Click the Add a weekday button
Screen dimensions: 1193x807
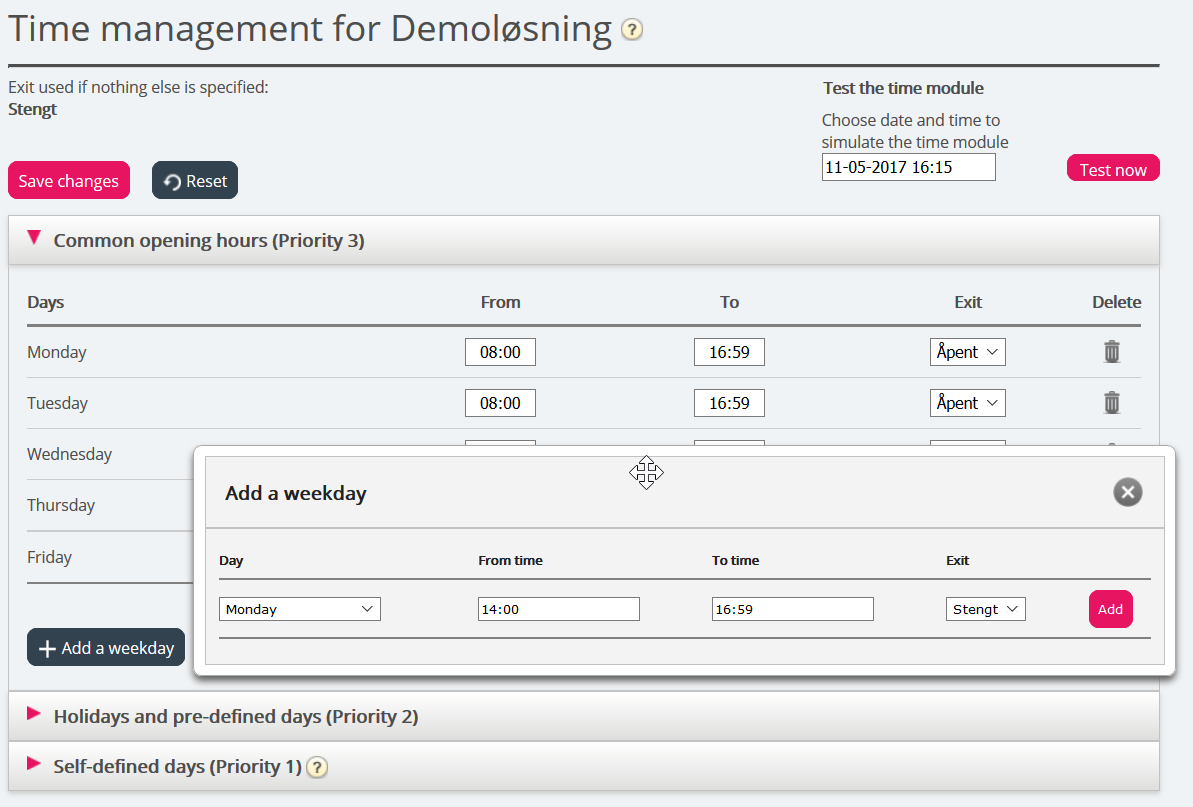click(x=106, y=648)
